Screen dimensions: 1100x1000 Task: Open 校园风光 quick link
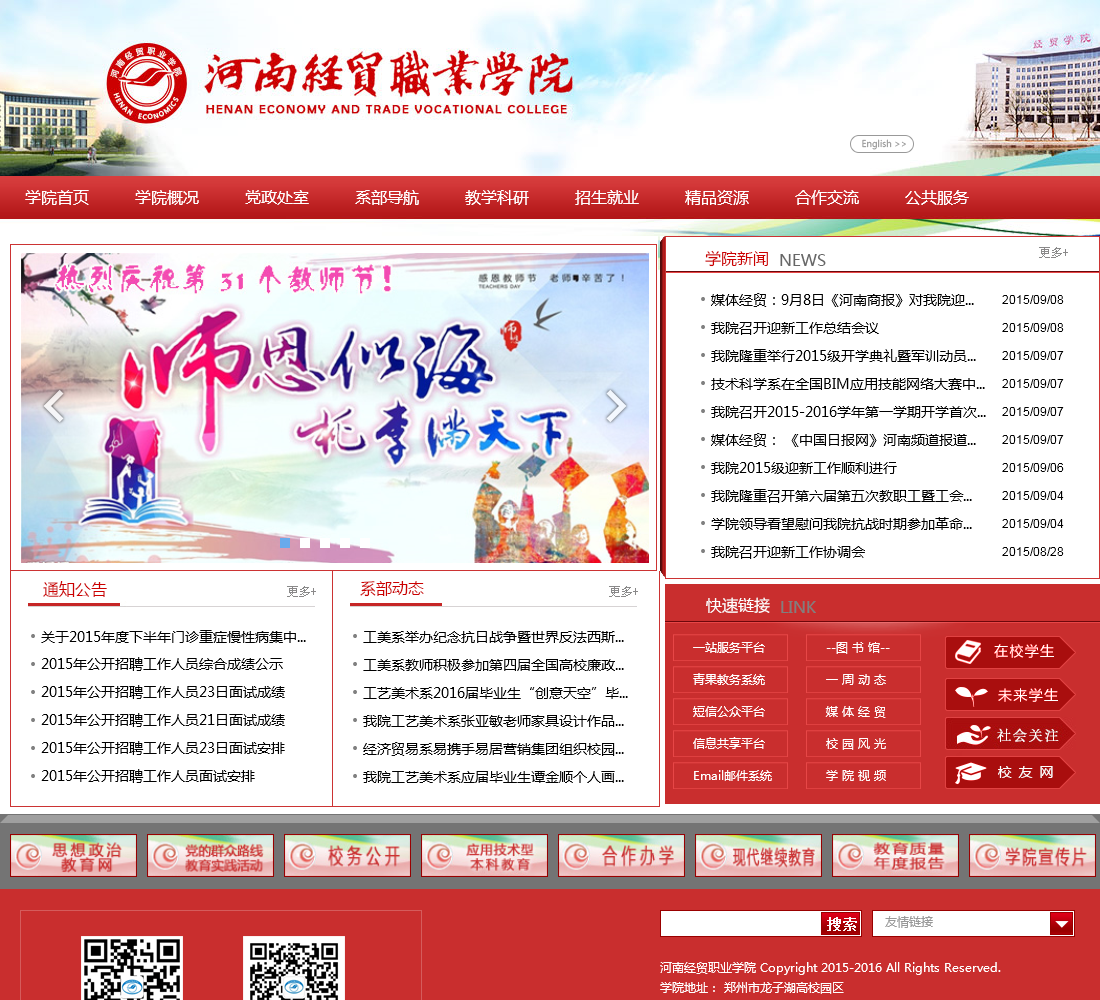click(863, 744)
